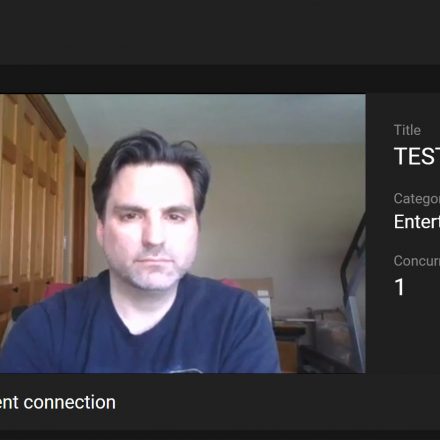Click the Concurrent viewers label
Image resolution: width=440 pixels, height=440 pixels.
coord(417,261)
